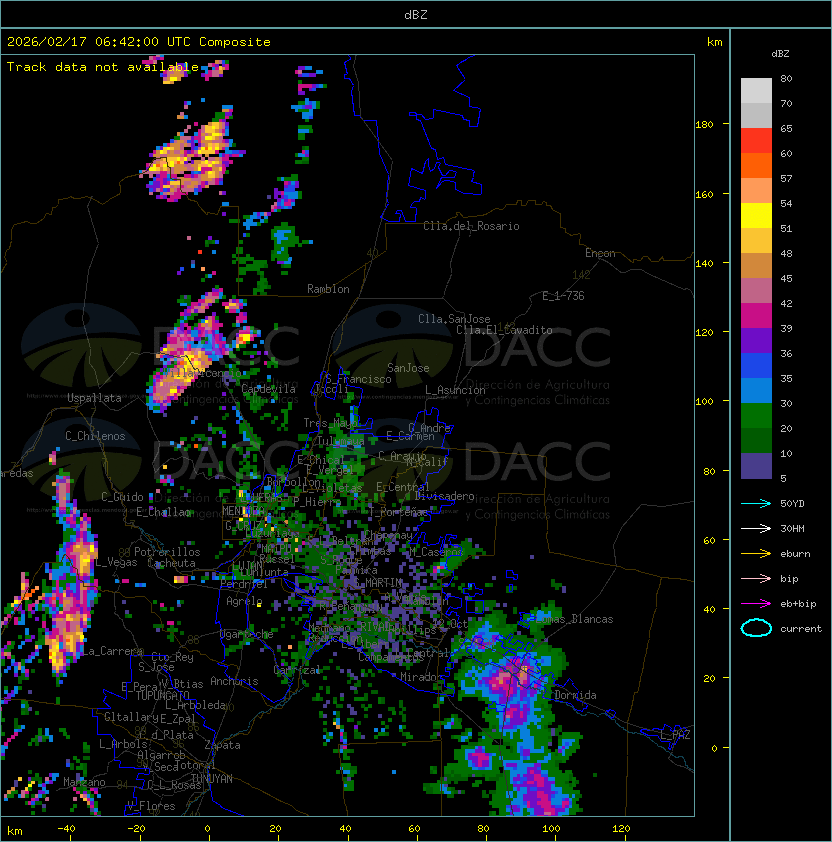Image resolution: width=832 pixels, height=842 pixels.
Task: Select the bright yellow 51-54 dBZ swatch
Action: [756, 216]
